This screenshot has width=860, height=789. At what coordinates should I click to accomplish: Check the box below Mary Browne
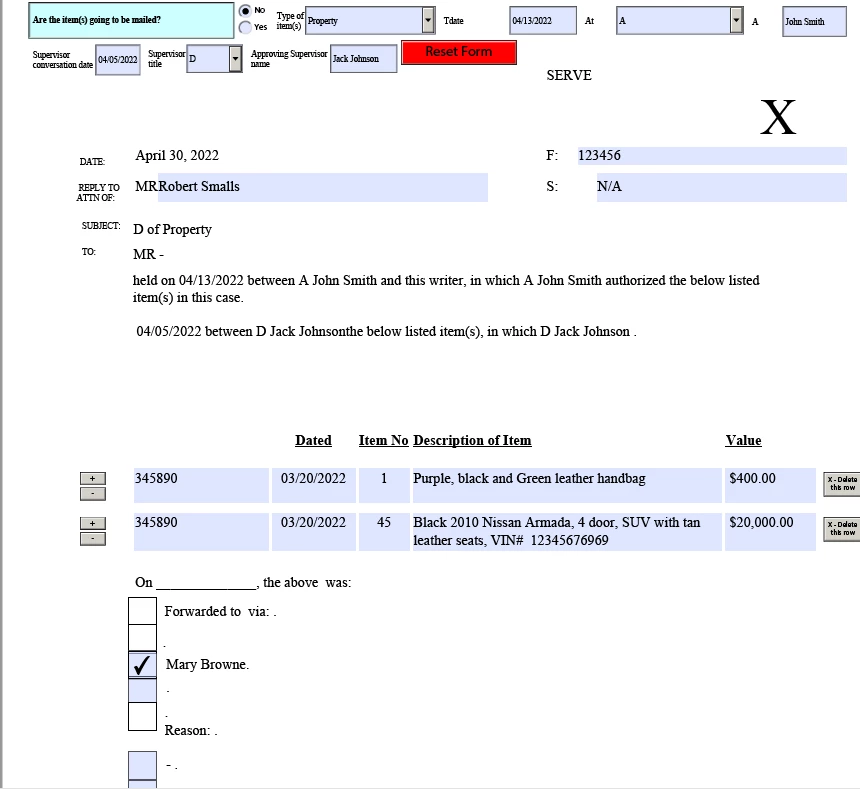tap(143, 690)
